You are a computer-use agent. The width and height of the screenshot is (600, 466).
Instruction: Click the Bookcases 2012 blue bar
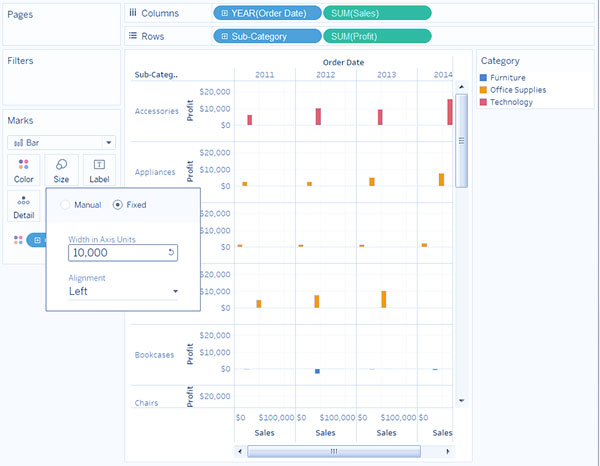317,371
